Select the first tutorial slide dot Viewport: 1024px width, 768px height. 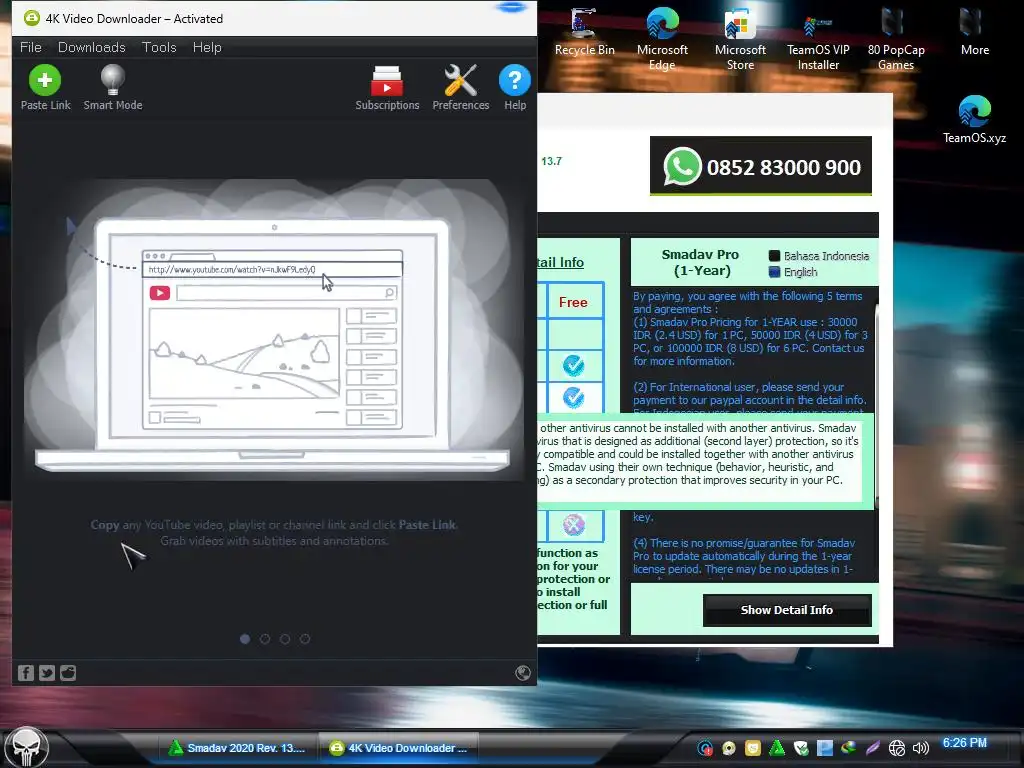tap(245, 639)
